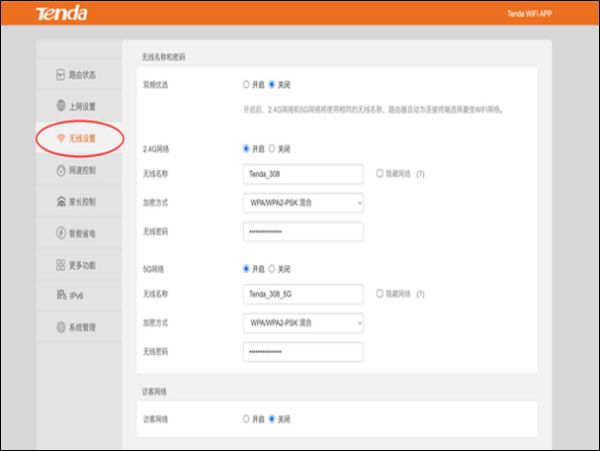This screenshot has height=451, width=600.
Task: Click the (?) help icon beside Tenda_308_5G
Action: [420, 294]
